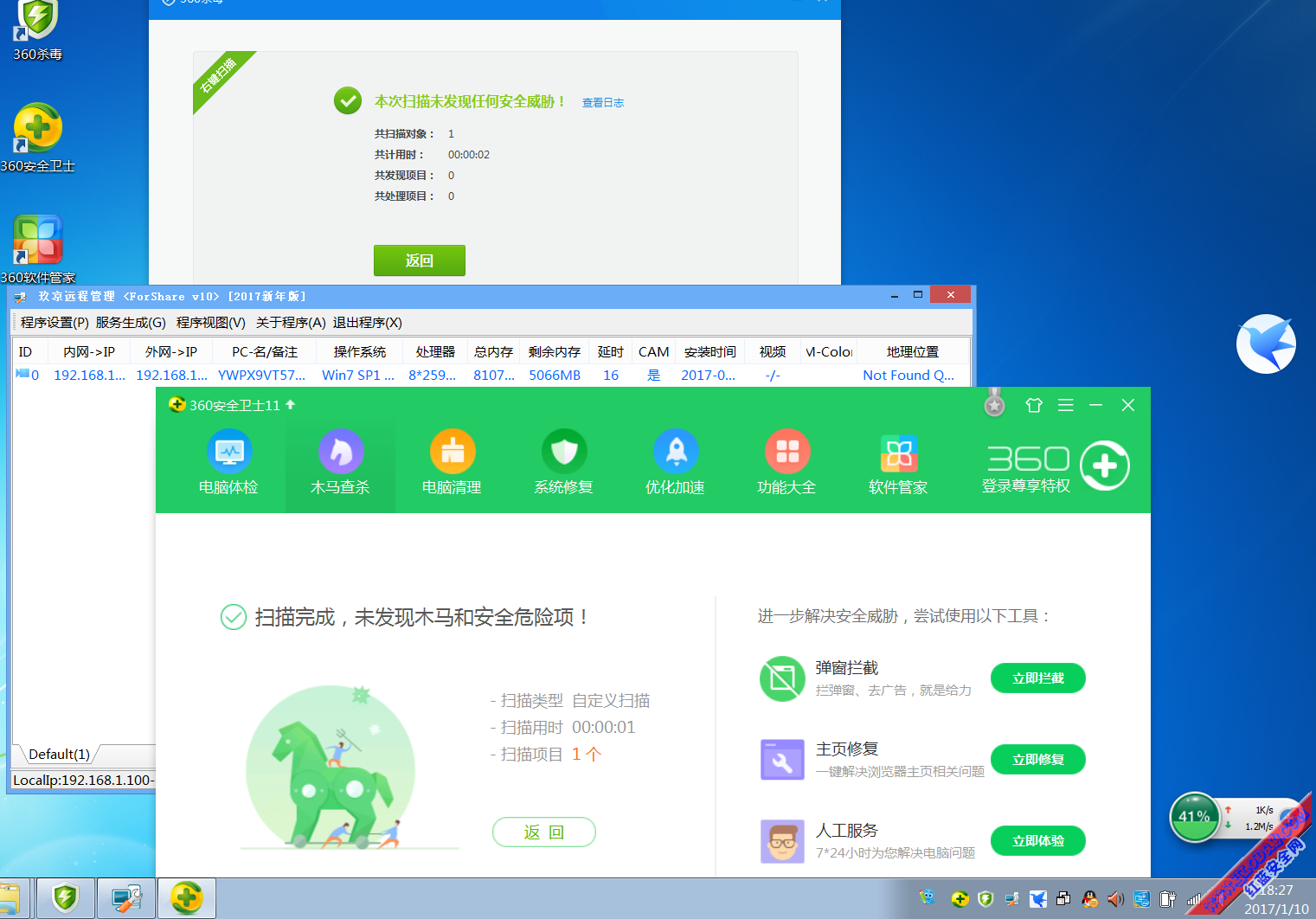Open 系统修复 shield icon
The width and height of the screenshot is (1316, 919).
click(564, 451)
